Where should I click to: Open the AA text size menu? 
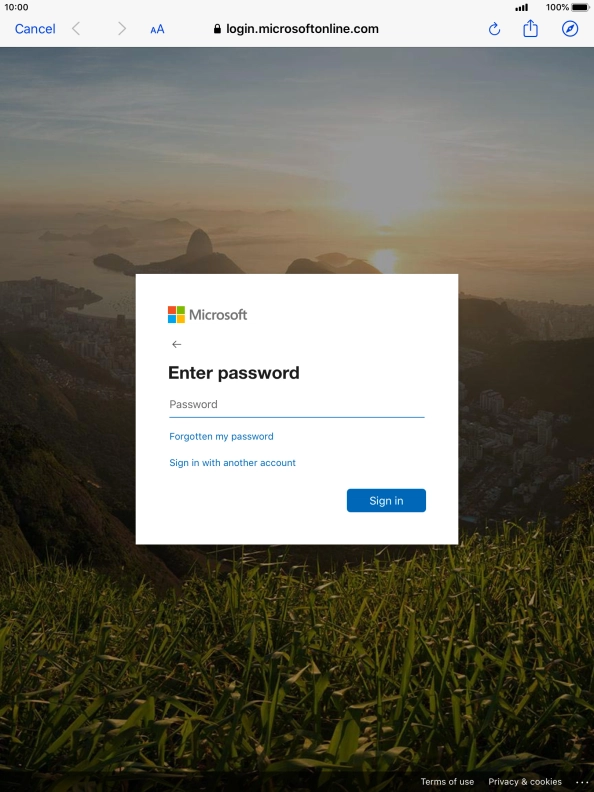tap(157, 29)
